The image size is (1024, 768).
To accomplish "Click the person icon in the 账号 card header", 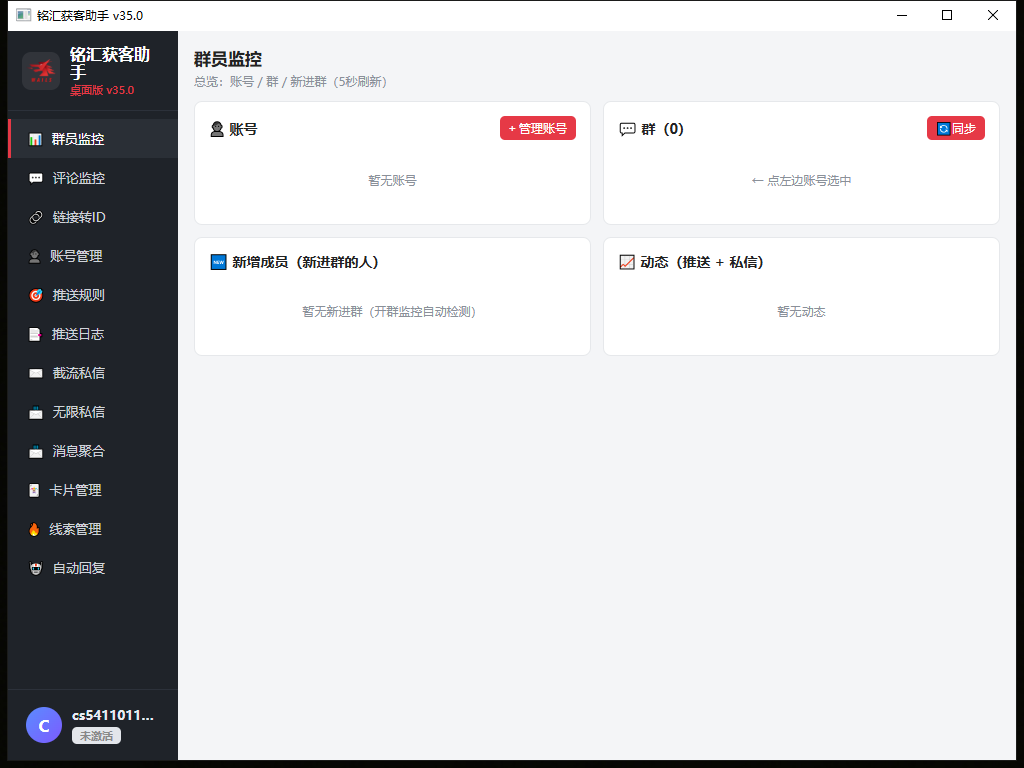I will click(217, 129).
